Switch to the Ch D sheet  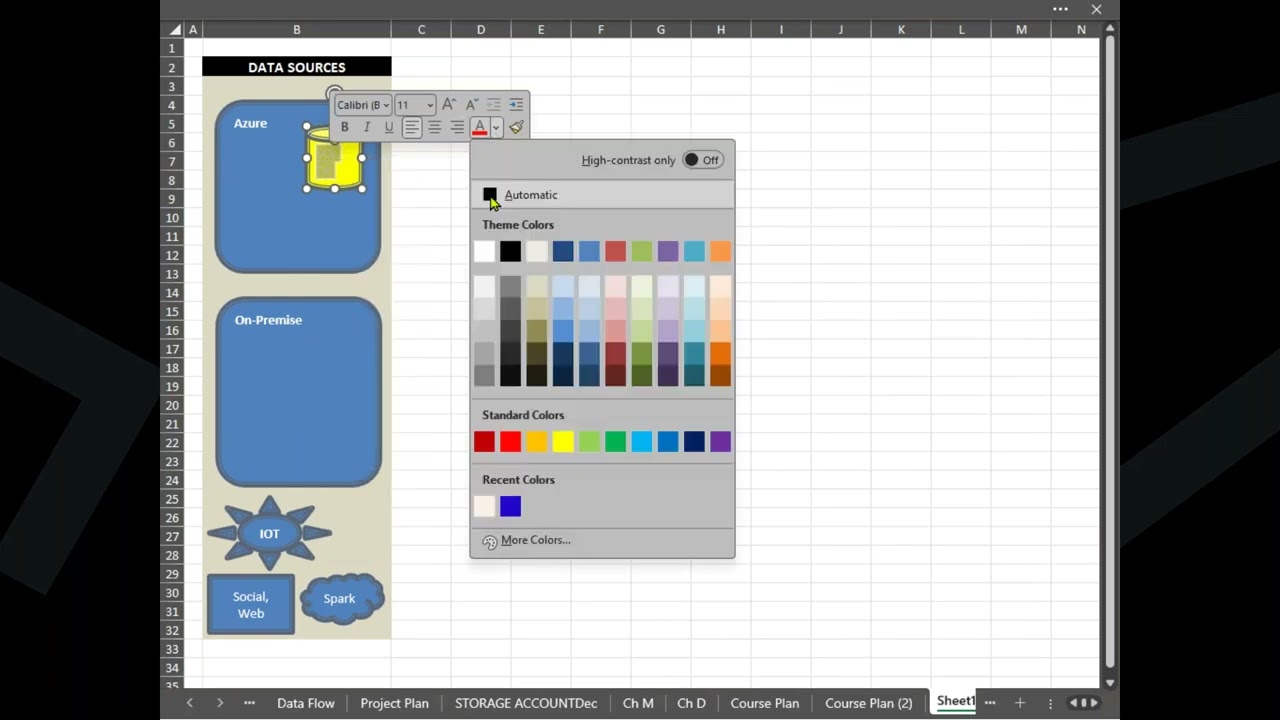click(691, 703)
